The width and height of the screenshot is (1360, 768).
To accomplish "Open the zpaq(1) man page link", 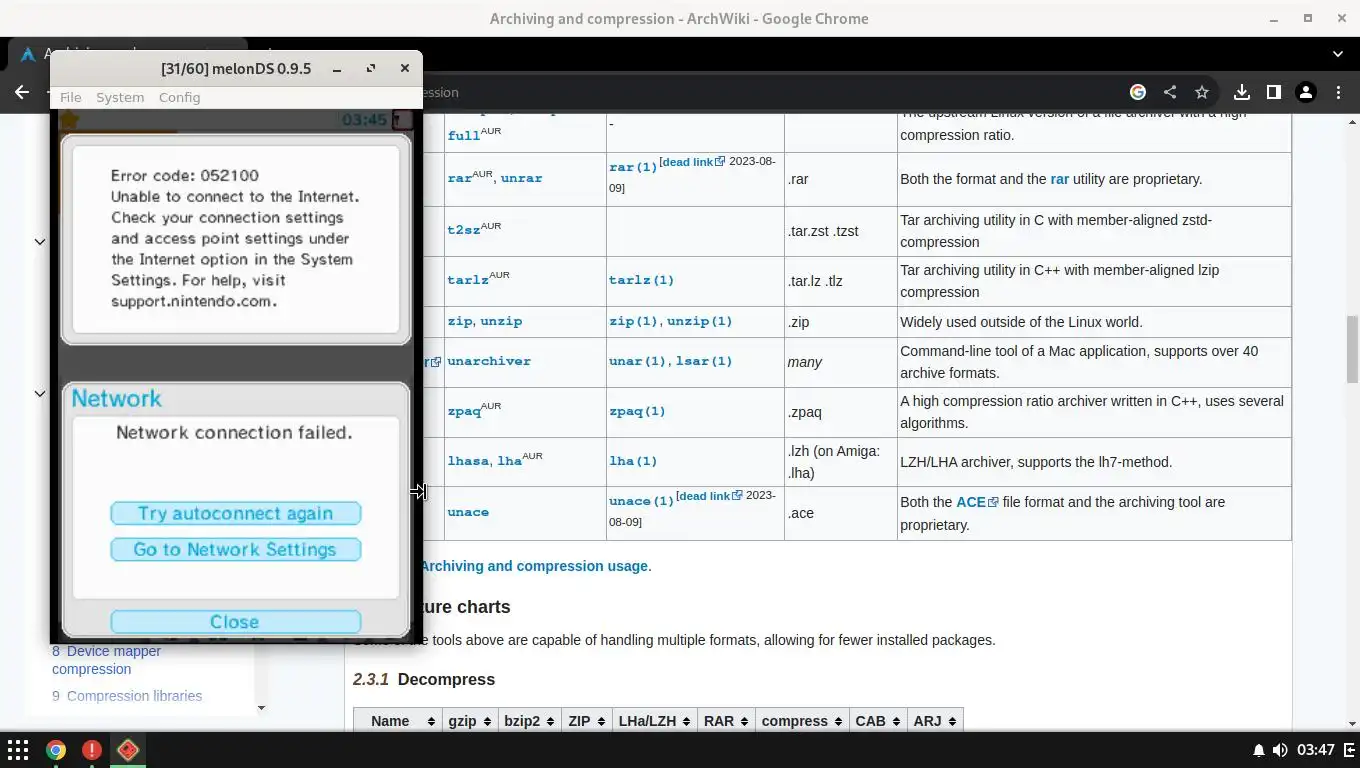I will pos(637,411).
